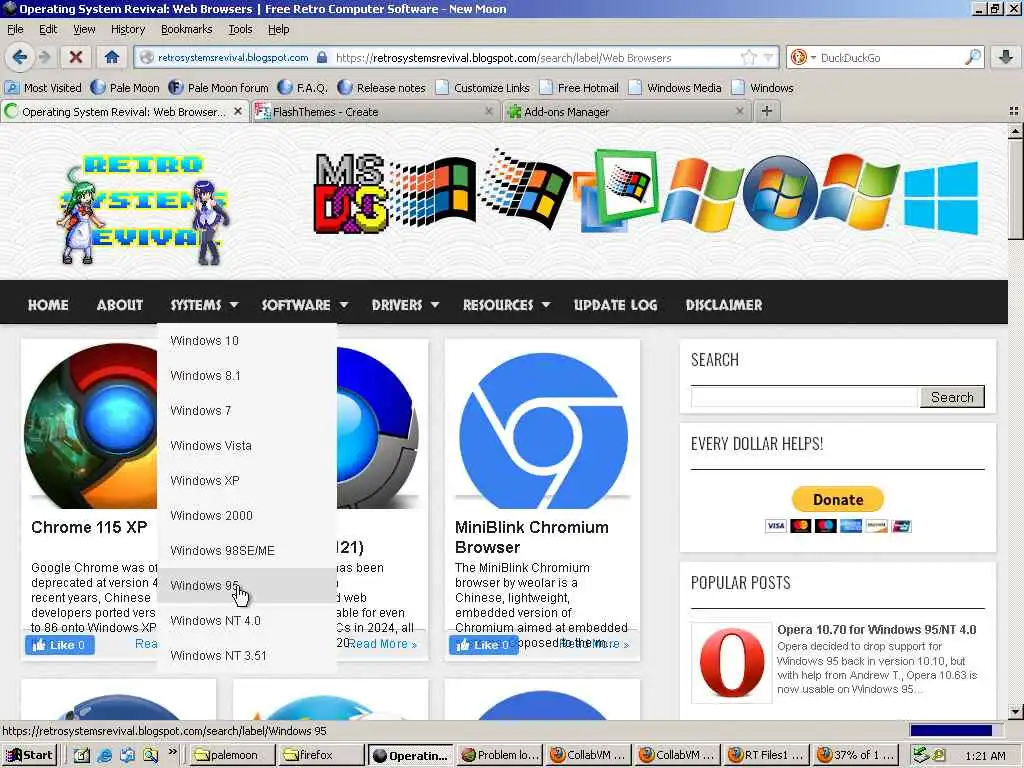1024x768 pixels.
Task: Expand the taskbar Quick Launch chevron
Action: (172, 752)
